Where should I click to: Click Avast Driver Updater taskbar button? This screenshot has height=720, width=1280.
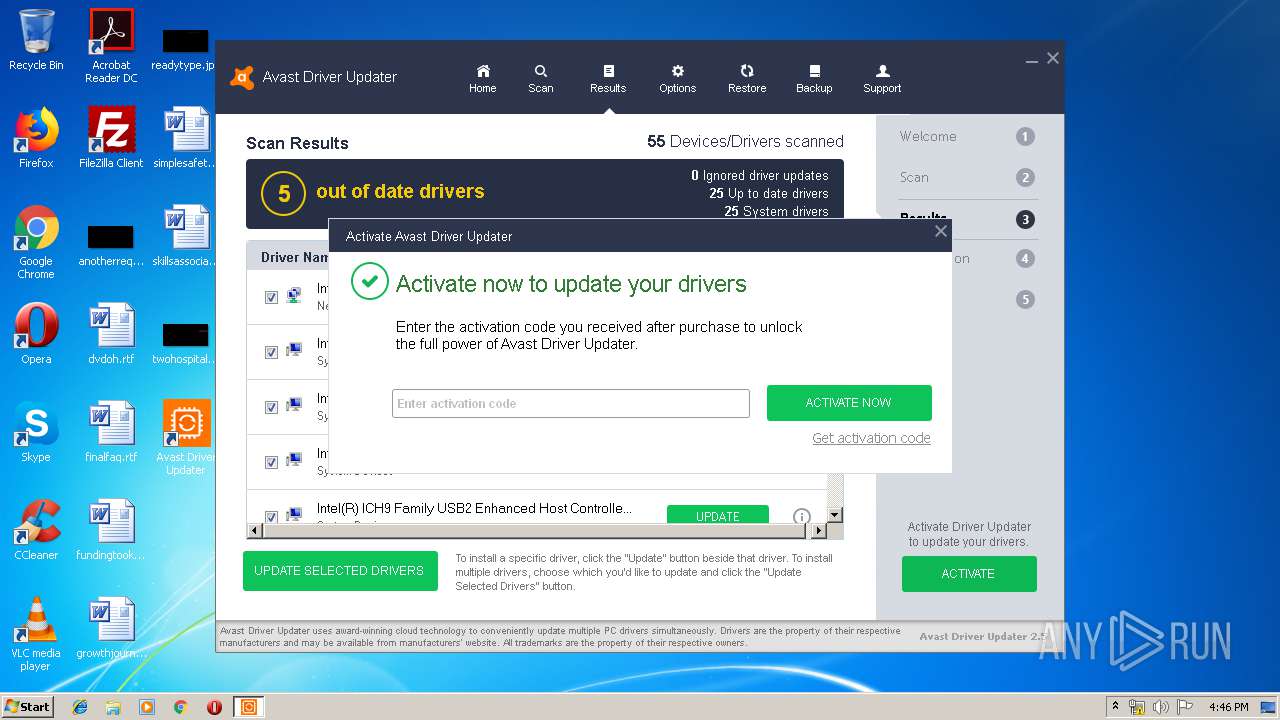click(x=249, y=707)
